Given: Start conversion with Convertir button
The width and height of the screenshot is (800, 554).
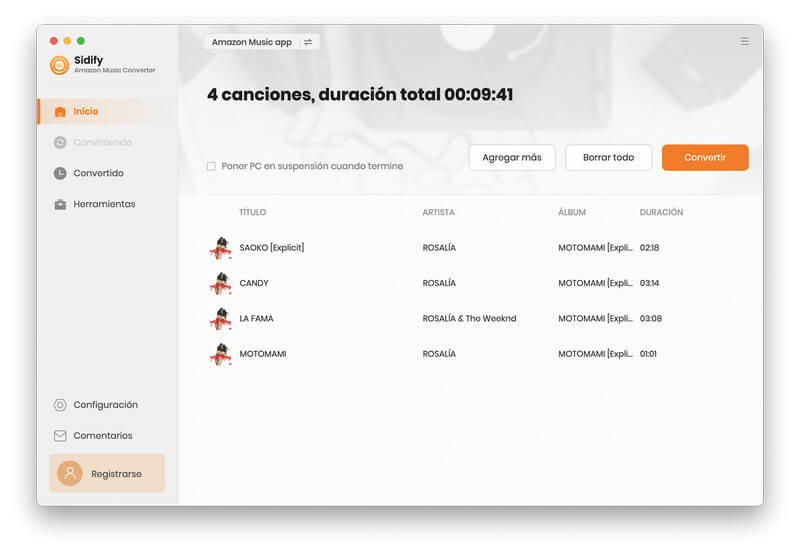Looking at the screenshot, I should coord(705,158).
